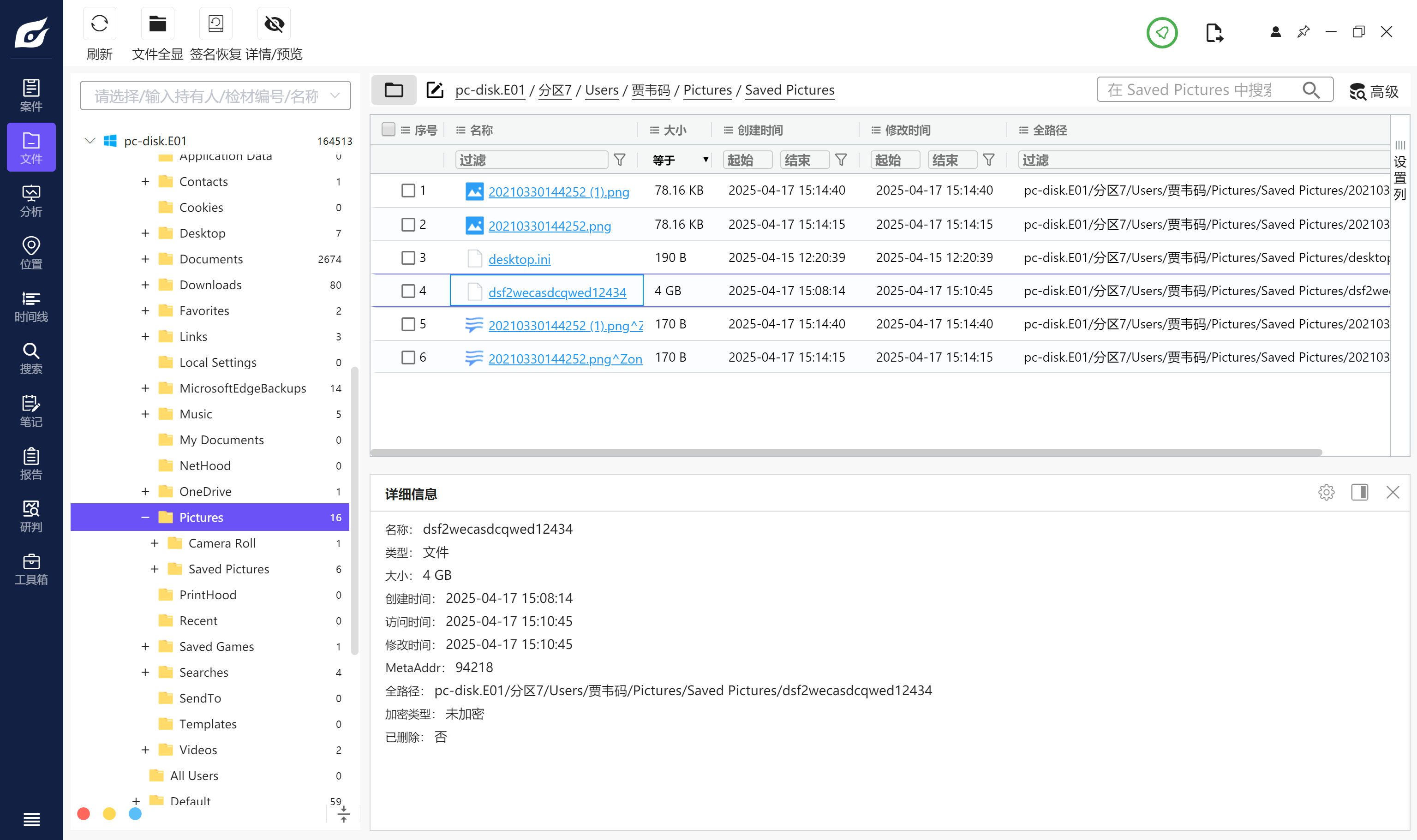The height and width of the screenshot is (840, 1417).
Task: Click the 文件全显 folder icon
Action: pos(157,24)
